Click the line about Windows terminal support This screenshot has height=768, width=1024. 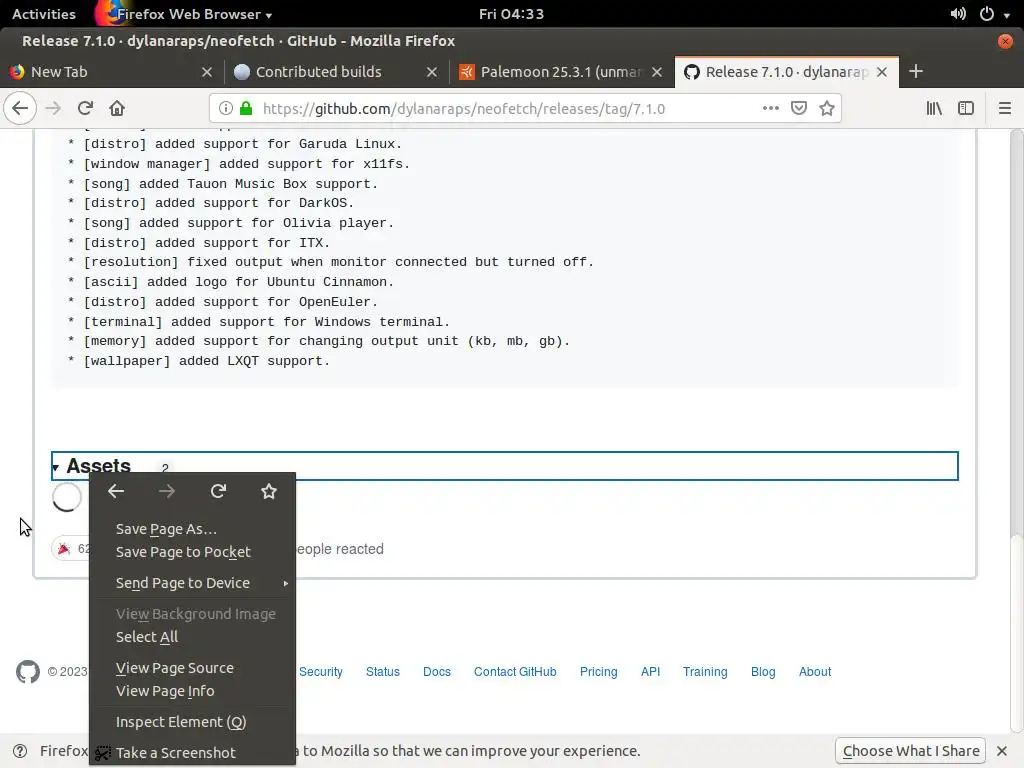259,322
